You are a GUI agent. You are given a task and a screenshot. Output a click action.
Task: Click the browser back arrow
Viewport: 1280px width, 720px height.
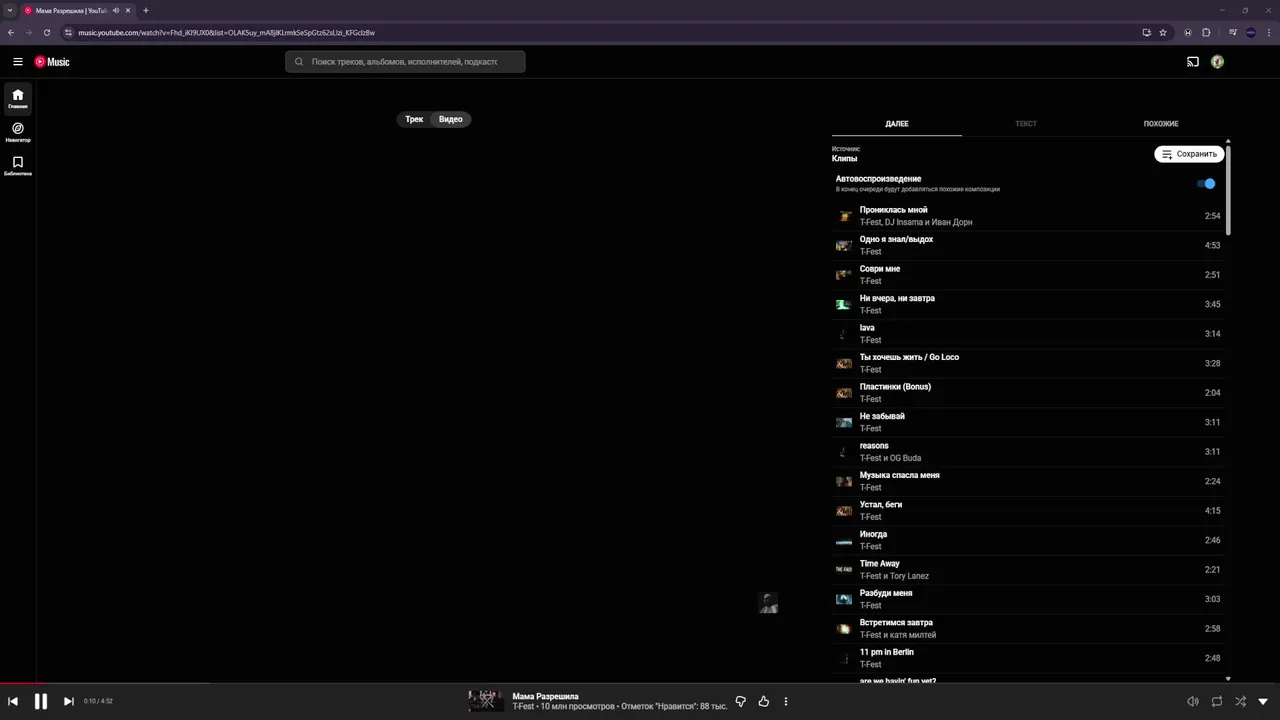click(11, 32)
